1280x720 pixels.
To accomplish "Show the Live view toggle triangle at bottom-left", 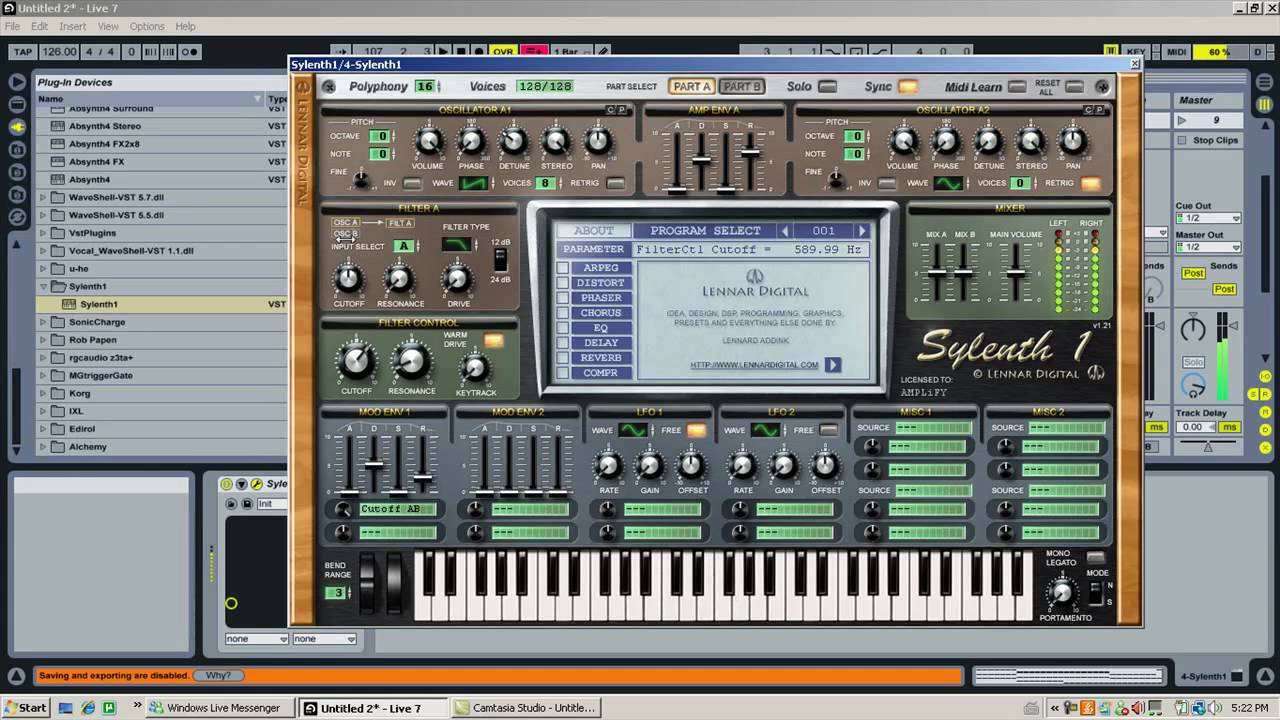I will 16,676.
